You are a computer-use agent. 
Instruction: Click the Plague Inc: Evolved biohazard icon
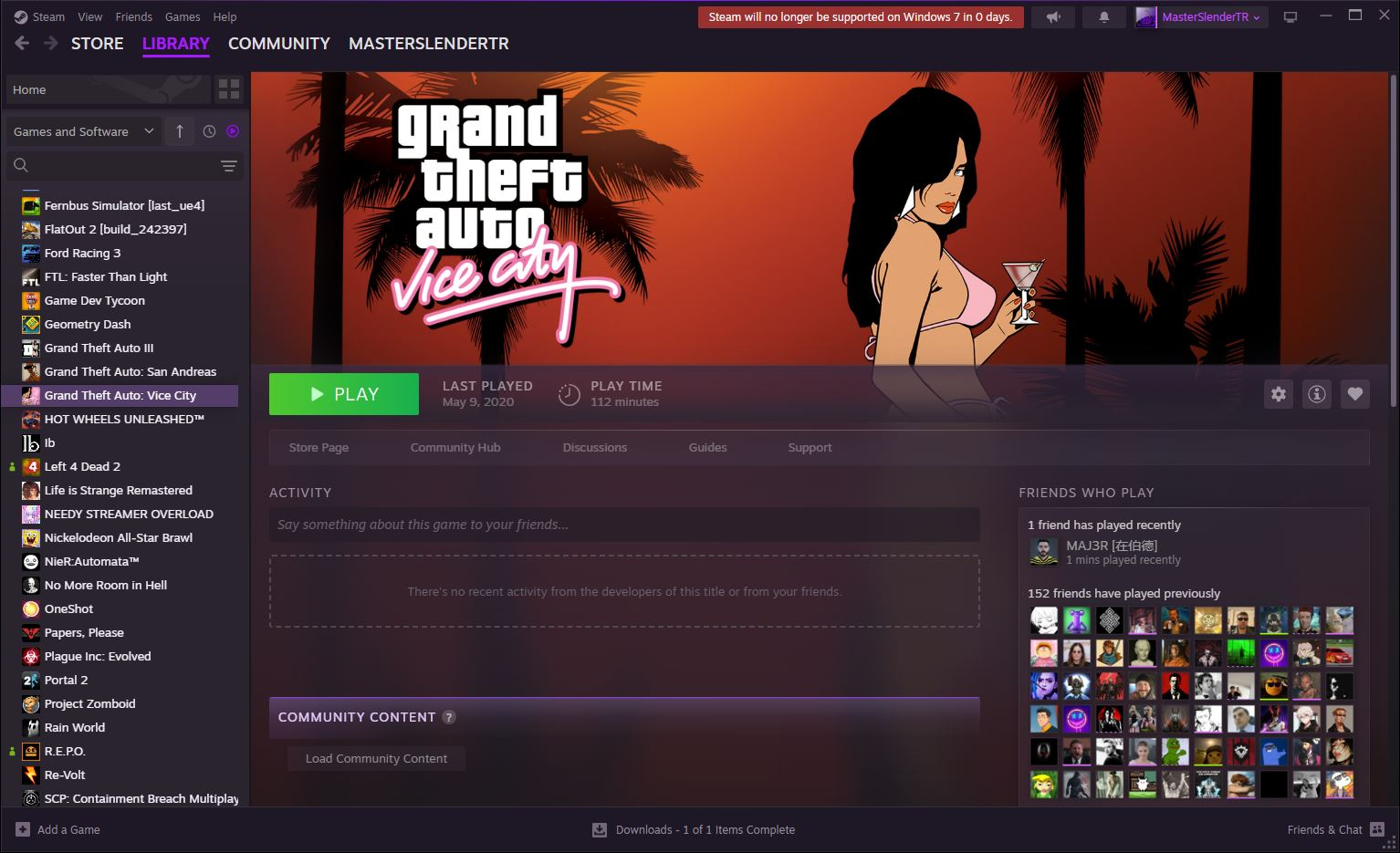point(31,656)
